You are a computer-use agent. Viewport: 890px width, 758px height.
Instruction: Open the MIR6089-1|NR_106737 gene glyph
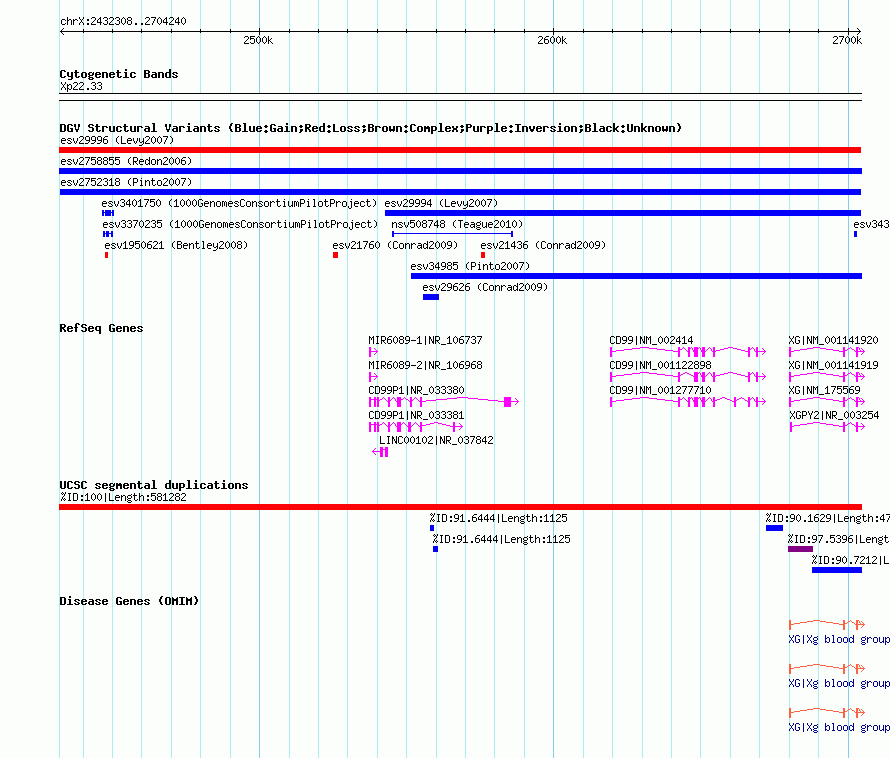[x=373, y=352]
